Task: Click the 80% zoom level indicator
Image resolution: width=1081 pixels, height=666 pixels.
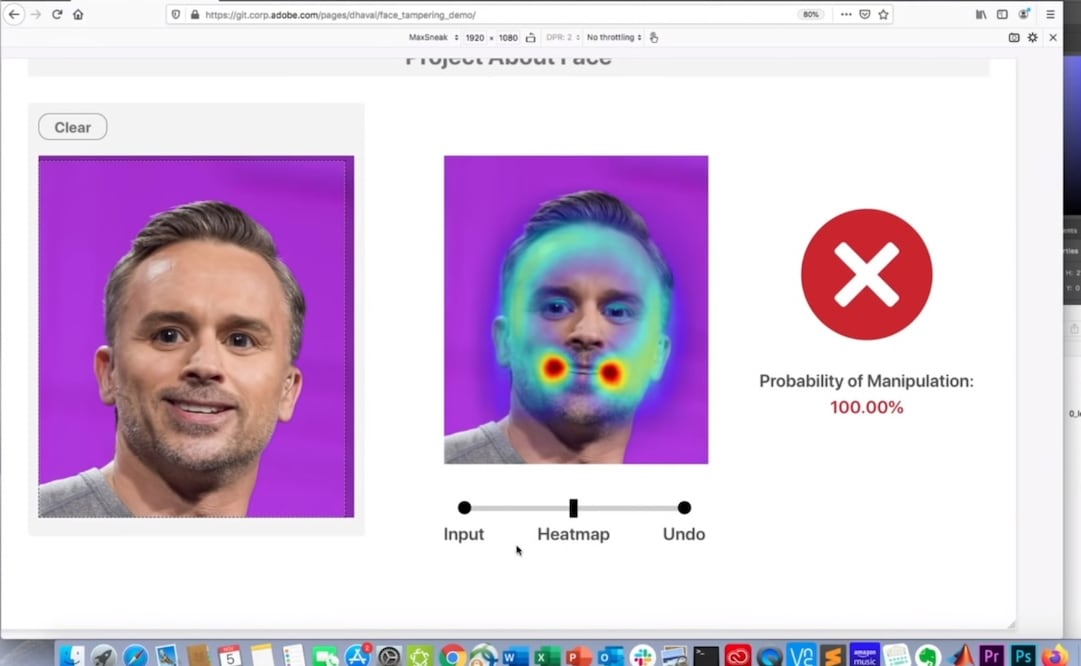Action: click(811, 15)
